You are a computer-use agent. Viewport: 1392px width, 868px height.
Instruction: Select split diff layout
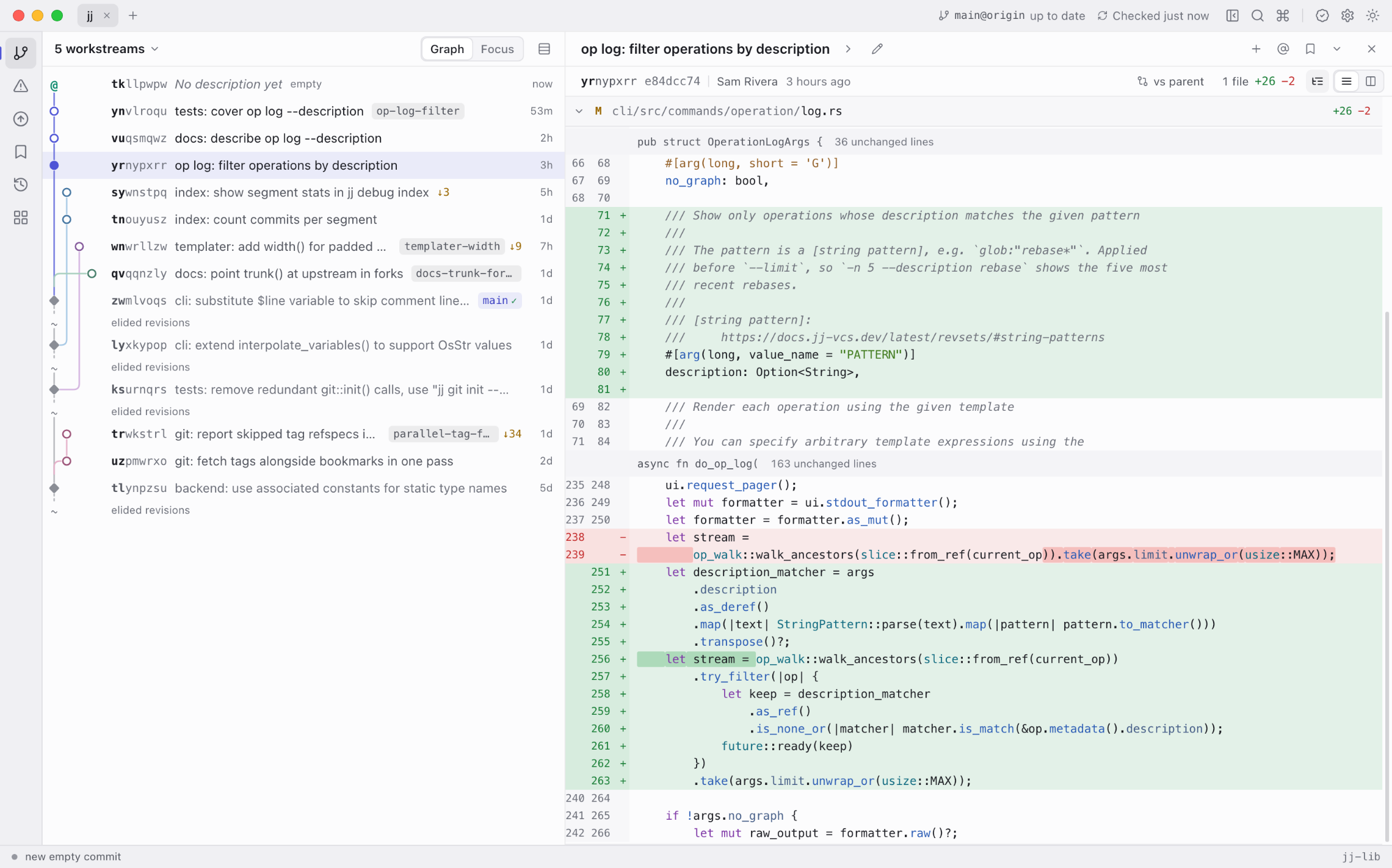point(1371,82)
